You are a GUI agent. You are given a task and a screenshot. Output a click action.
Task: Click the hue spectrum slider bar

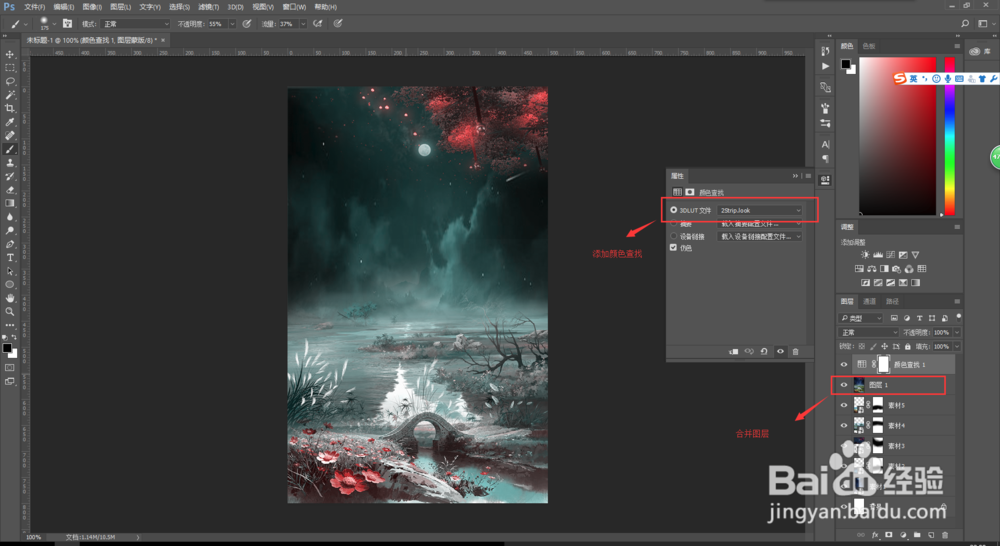950,136
